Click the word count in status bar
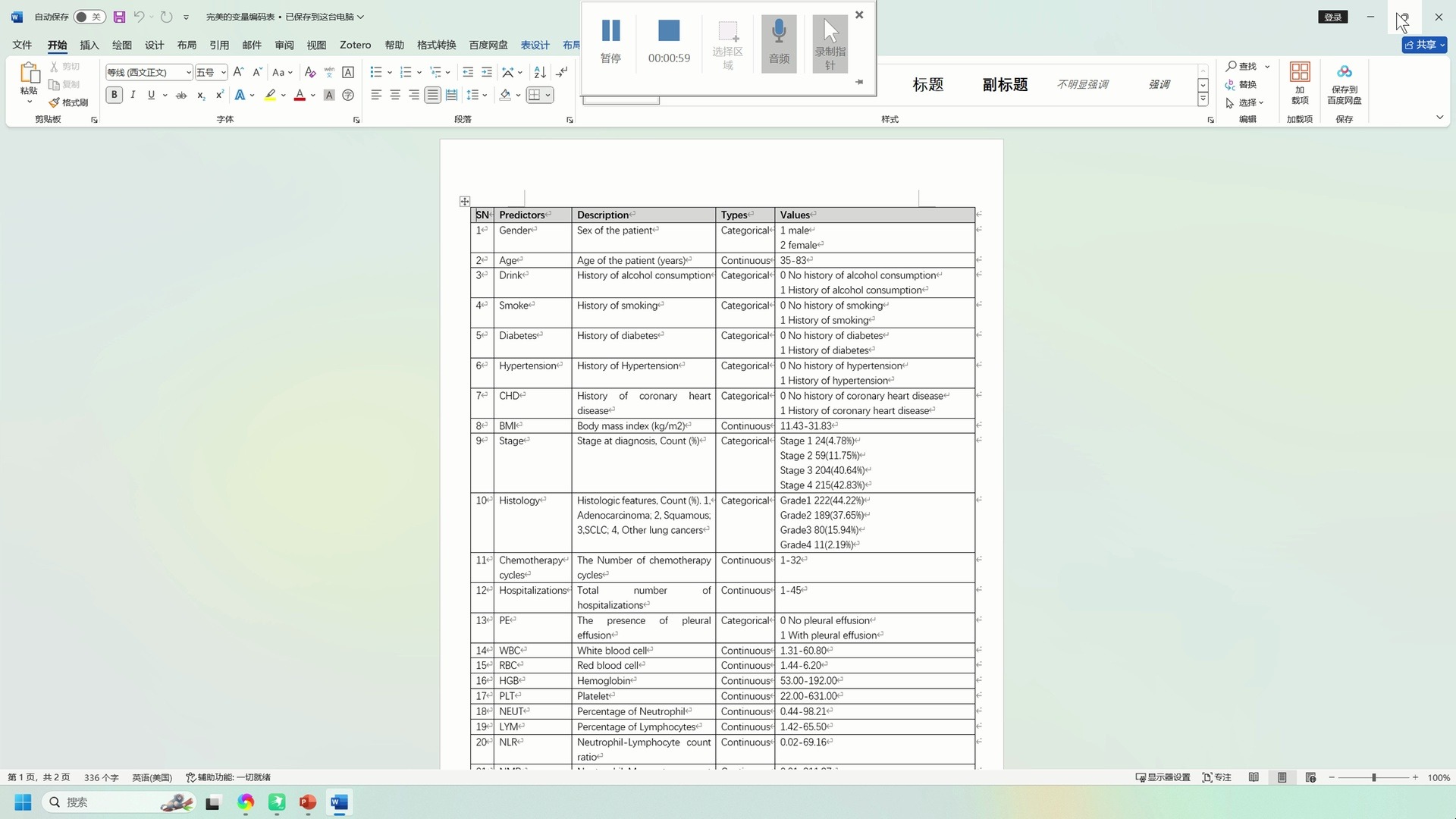 point(101,777)
